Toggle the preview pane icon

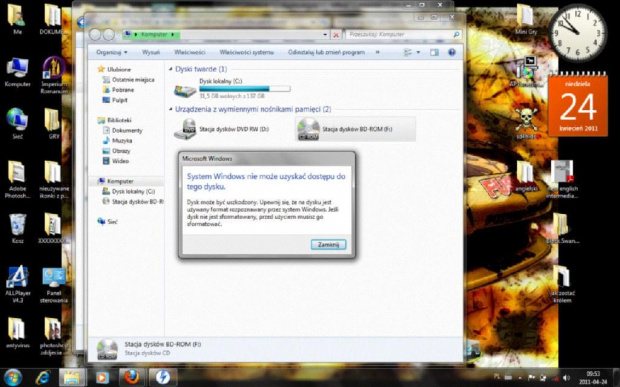pos(434,52)
